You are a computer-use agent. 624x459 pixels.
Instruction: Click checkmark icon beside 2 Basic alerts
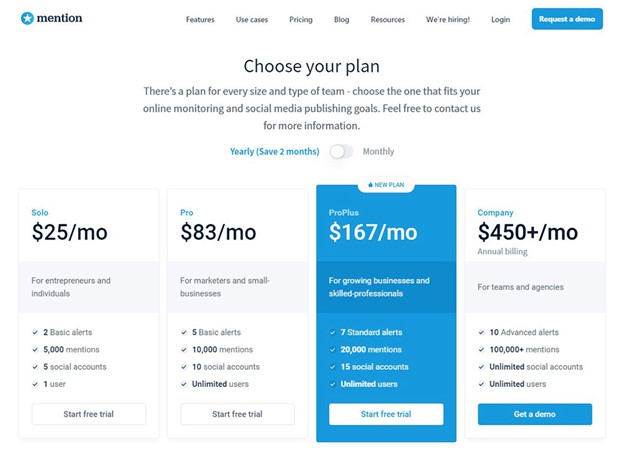(35, 332)
